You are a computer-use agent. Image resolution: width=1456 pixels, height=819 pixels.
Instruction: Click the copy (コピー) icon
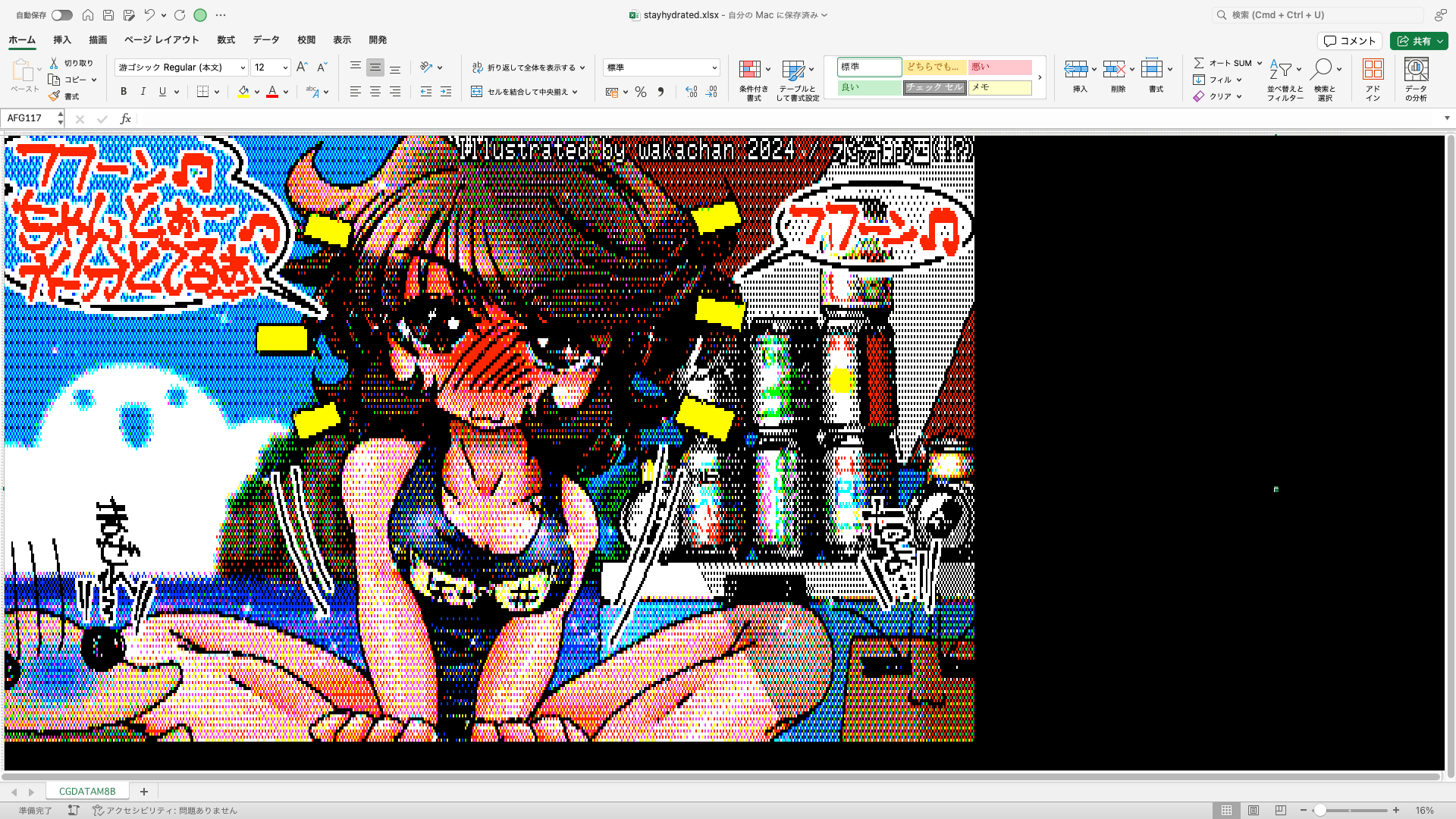click(x=54, y=80)
